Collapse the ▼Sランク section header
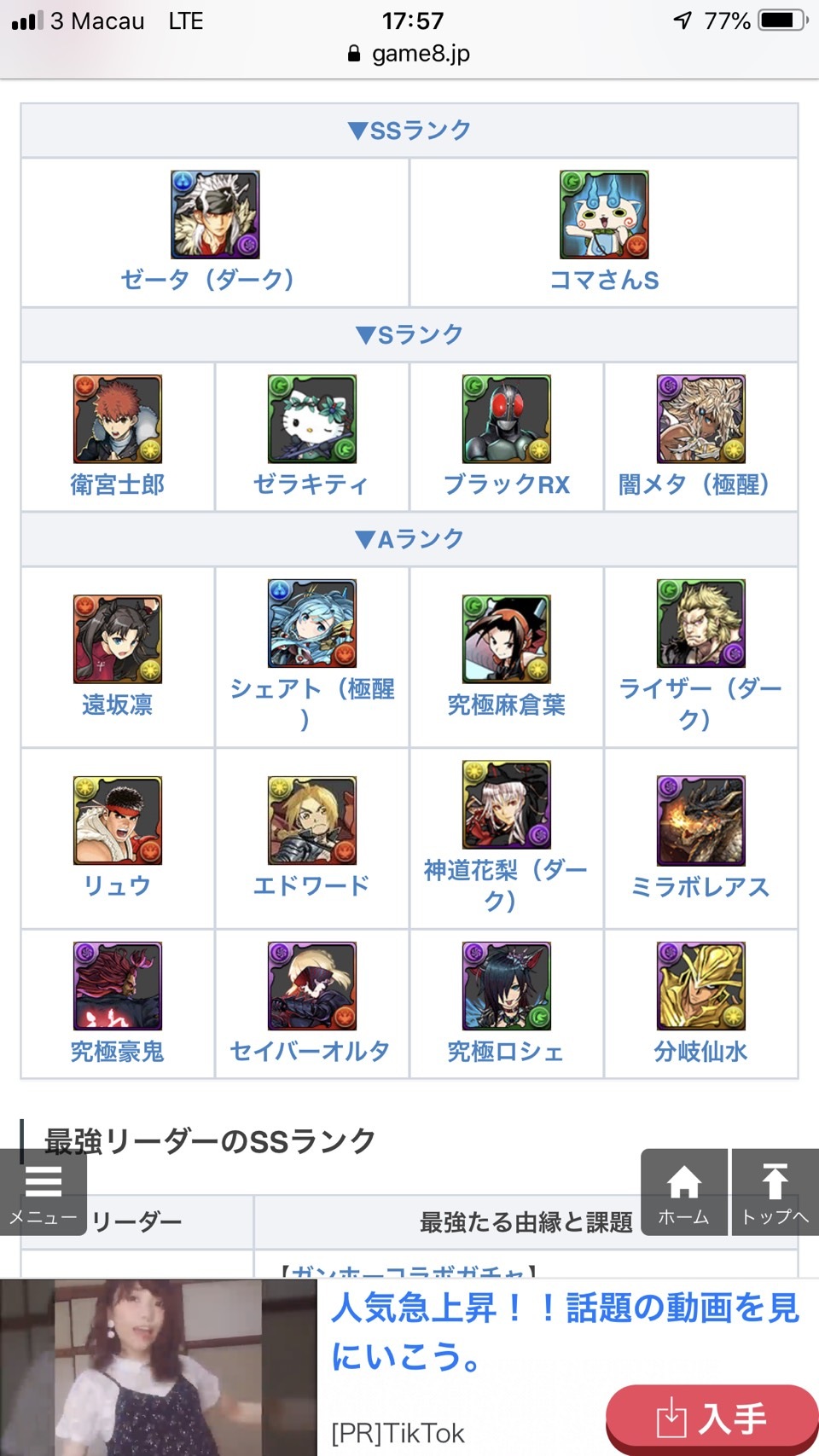The image size is (819, 1456). [x=409, y=334]
